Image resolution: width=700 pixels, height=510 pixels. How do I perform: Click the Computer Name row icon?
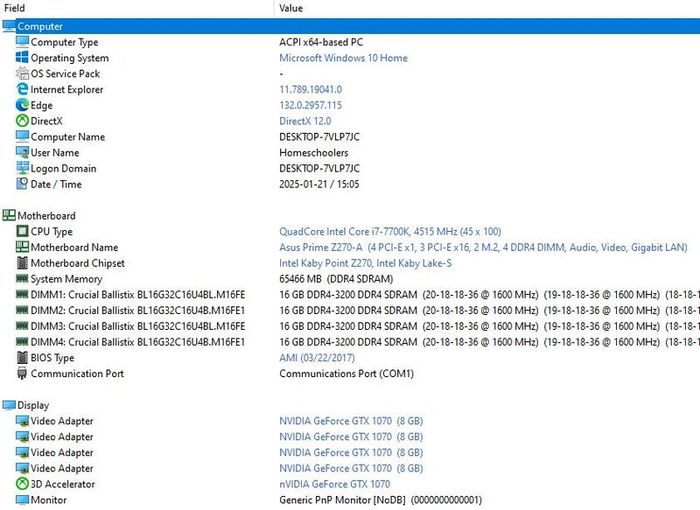coord(22,137)
